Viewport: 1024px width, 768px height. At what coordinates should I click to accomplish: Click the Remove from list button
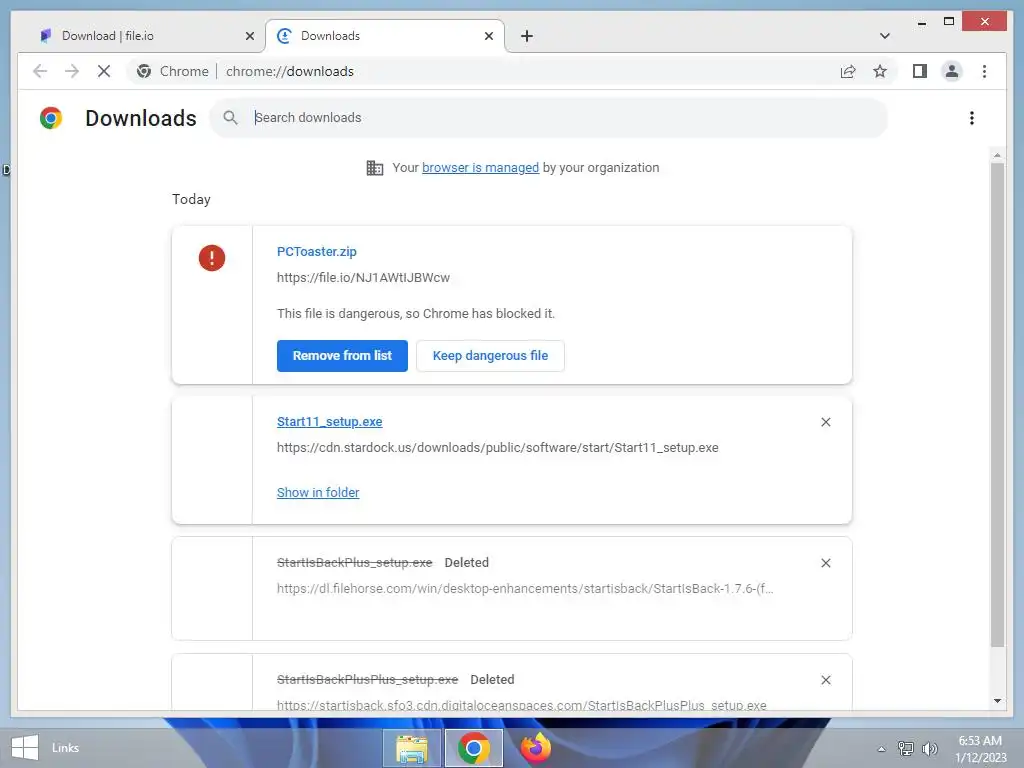tap(342, 356)
